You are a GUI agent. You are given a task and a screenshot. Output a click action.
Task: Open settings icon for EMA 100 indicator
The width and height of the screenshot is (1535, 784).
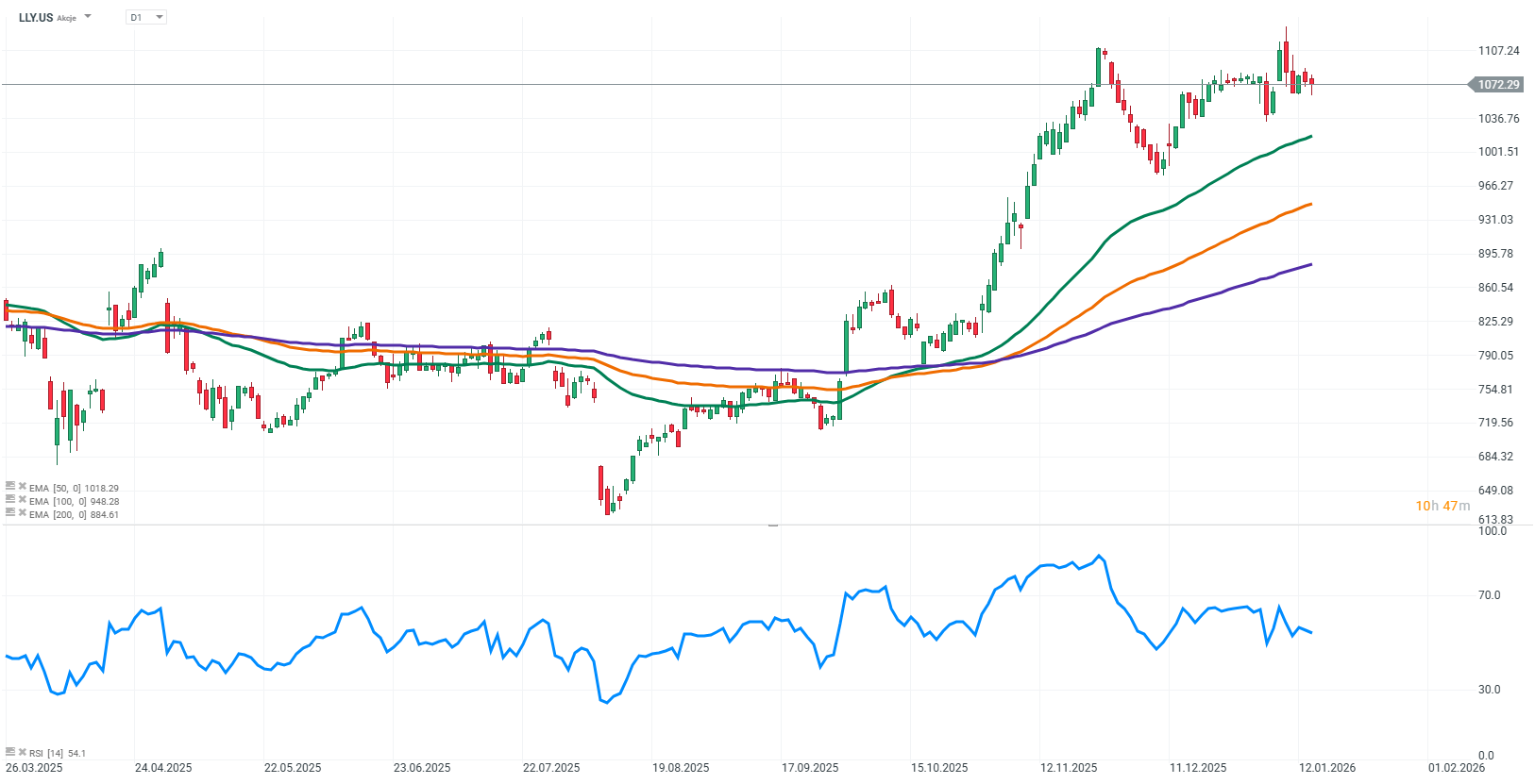(10, 499)
